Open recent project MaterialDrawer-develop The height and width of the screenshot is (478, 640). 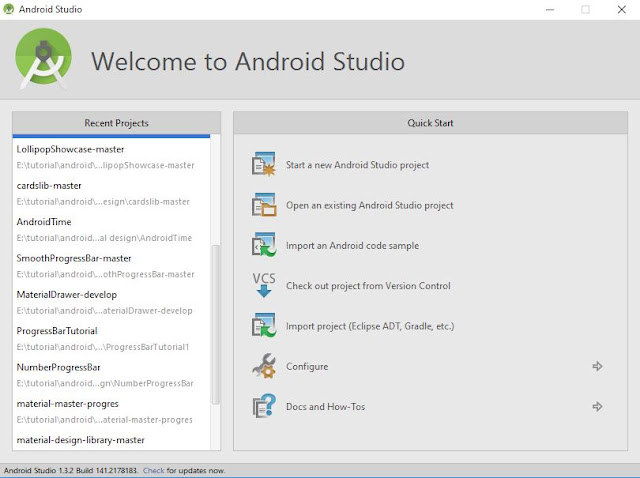tap(67, 295)
